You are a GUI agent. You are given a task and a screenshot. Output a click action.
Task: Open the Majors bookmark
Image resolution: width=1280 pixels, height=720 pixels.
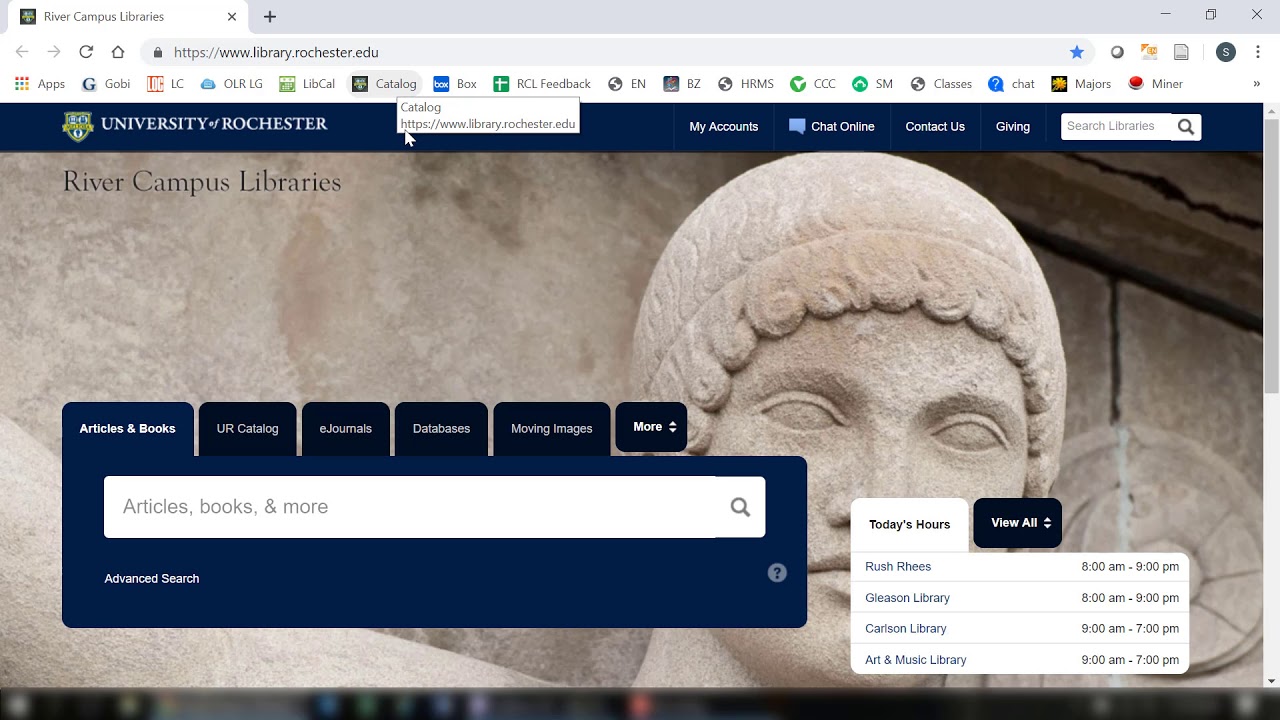coord(1081,84)
